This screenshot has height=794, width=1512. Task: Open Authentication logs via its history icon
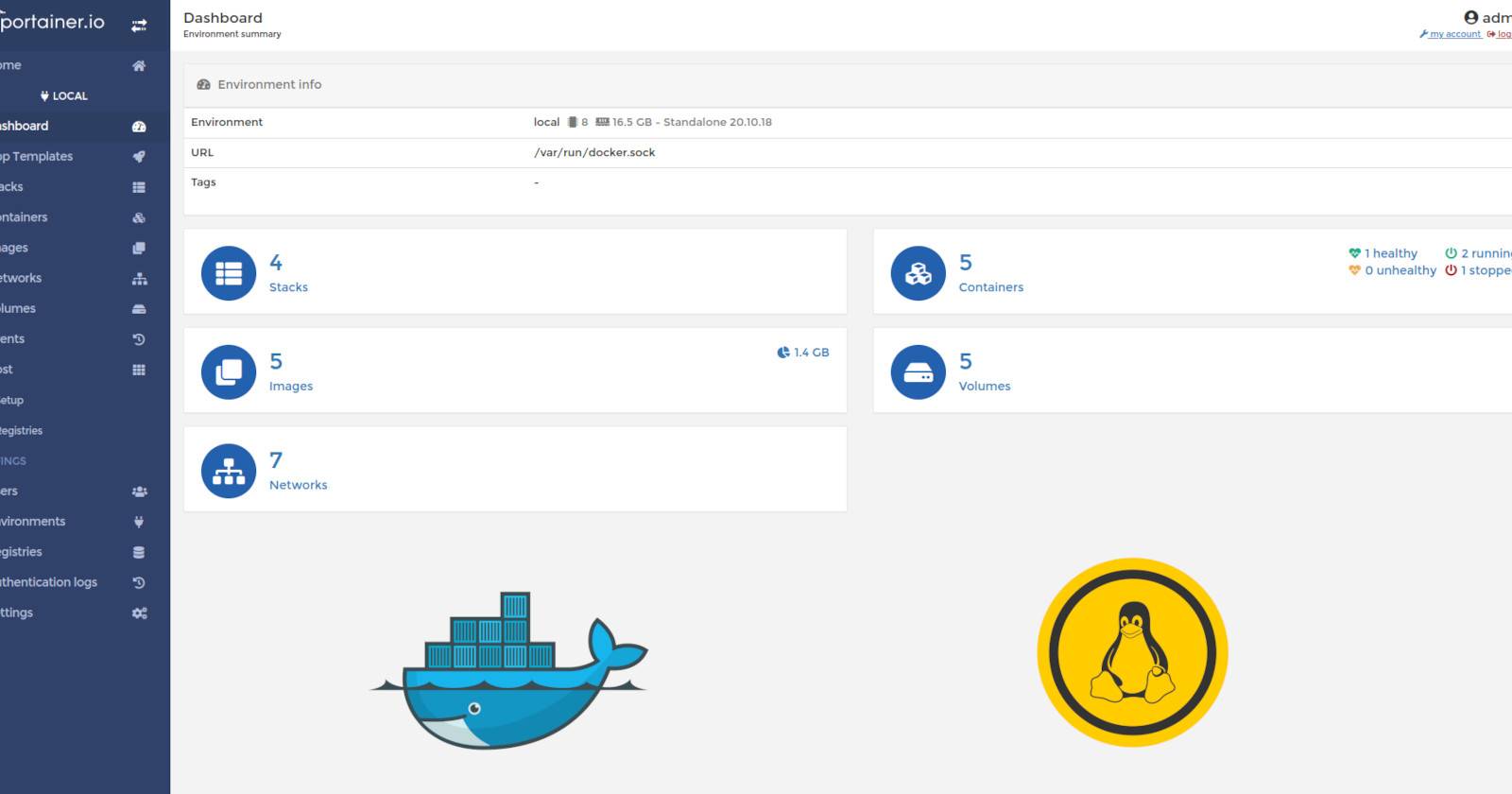click(139, 582)
